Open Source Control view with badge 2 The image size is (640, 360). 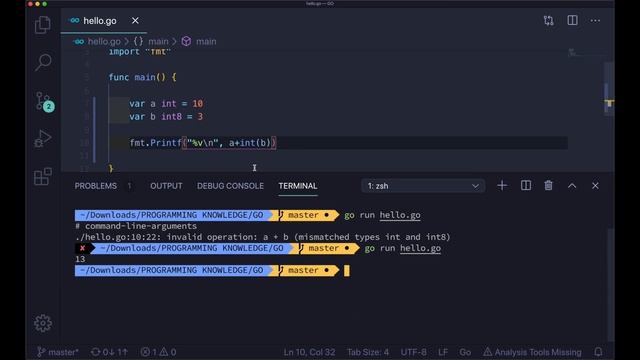click(x=44, y=101)
